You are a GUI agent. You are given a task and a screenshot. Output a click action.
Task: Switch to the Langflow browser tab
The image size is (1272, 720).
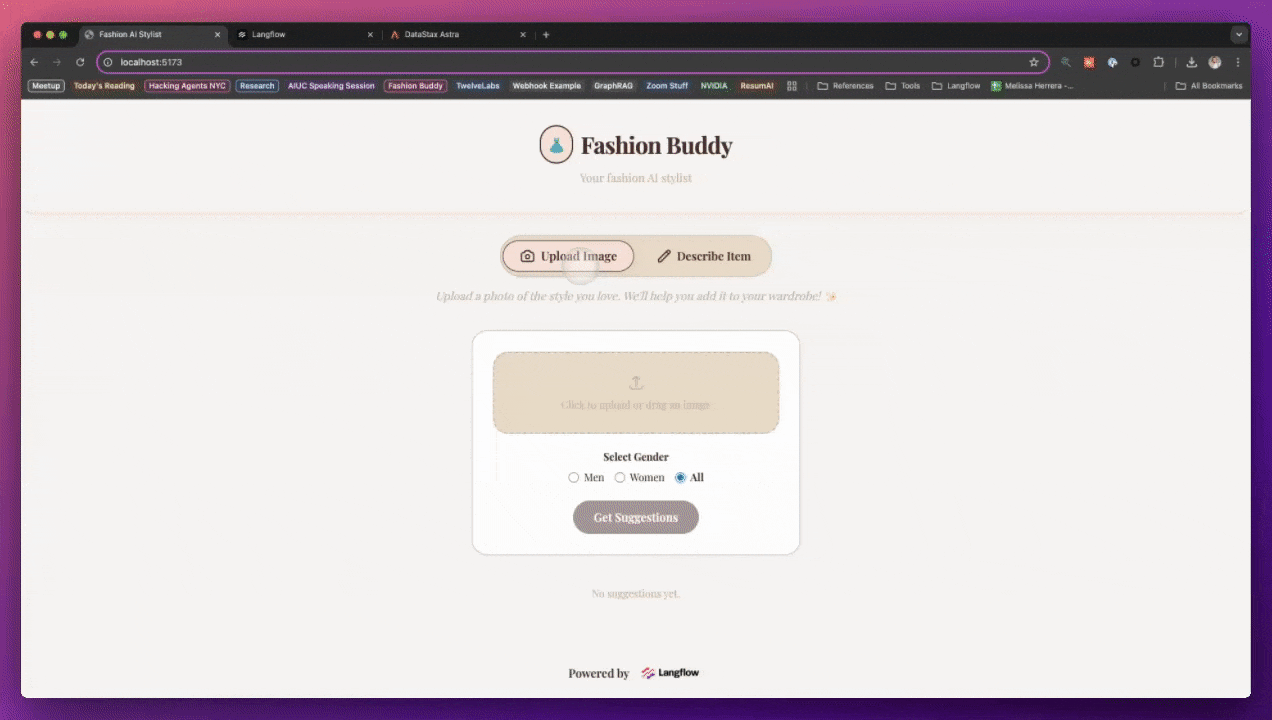pyautogui.click(x=268, y=34)
